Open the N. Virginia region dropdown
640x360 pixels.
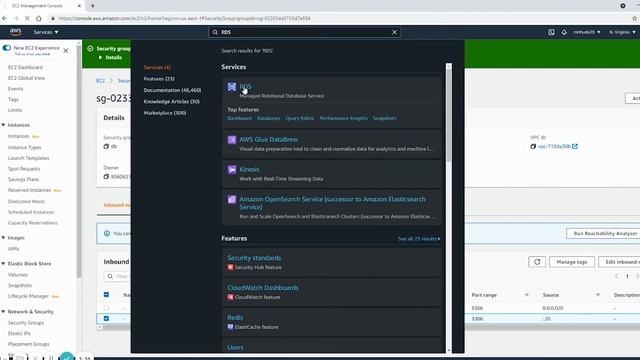point(622,32)
